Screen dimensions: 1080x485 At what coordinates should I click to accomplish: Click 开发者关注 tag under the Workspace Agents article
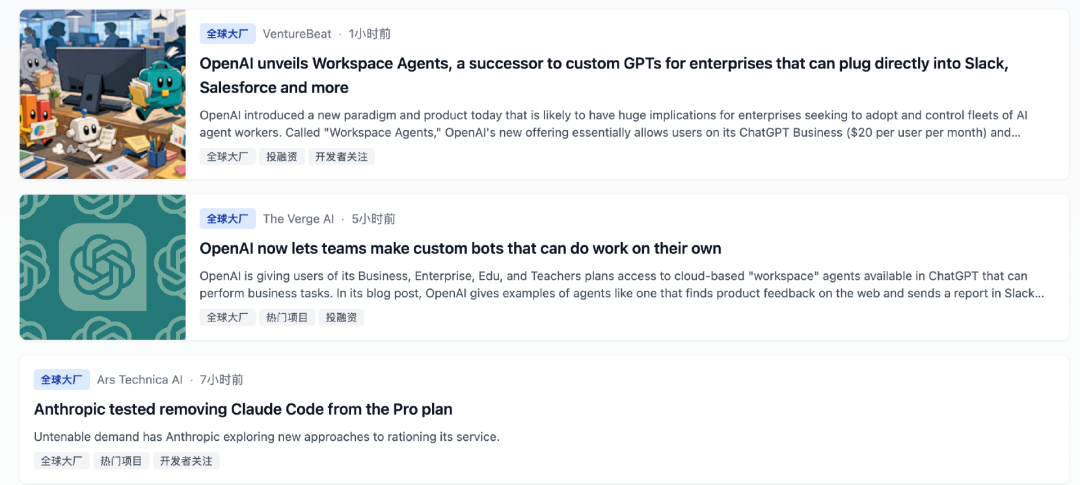click(341, 157)
